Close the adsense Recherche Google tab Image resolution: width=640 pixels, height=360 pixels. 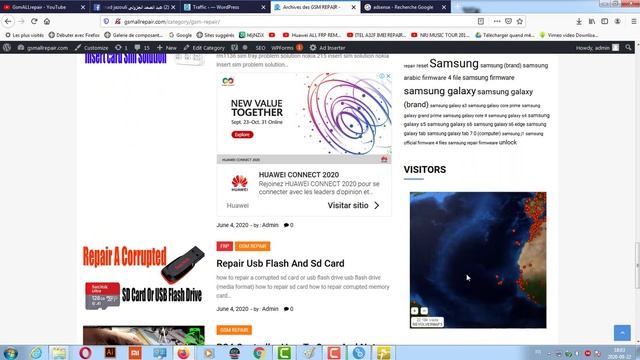click(444, 7)
